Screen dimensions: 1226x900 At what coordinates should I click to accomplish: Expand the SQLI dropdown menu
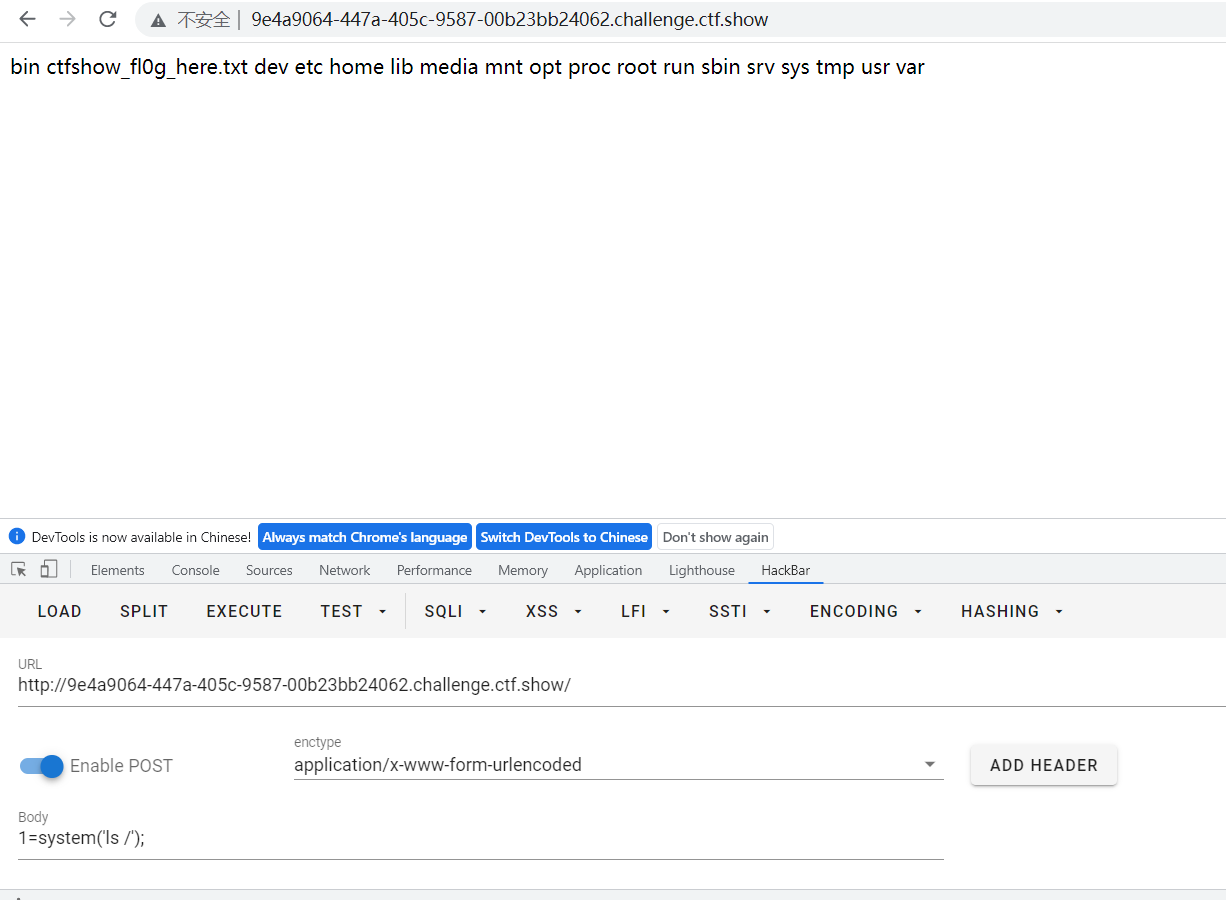pyautogui.click(x=455, y=611)
